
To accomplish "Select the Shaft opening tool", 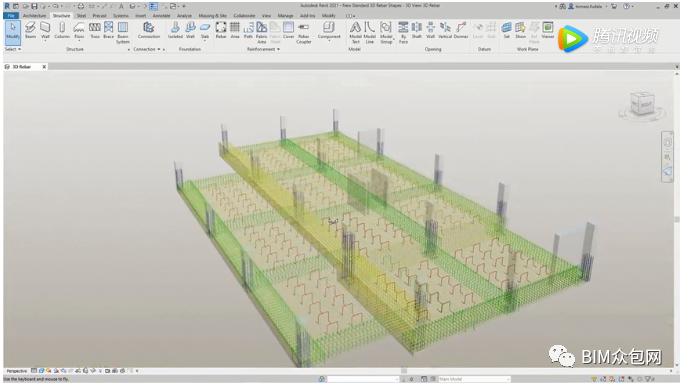I will tap(417, 31).
